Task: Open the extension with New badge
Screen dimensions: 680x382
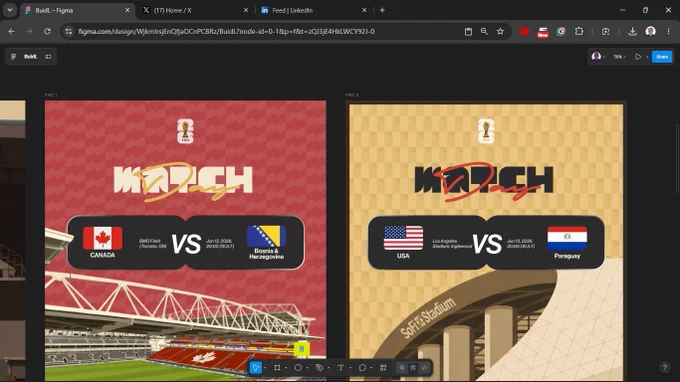Action: pos(543,32)
